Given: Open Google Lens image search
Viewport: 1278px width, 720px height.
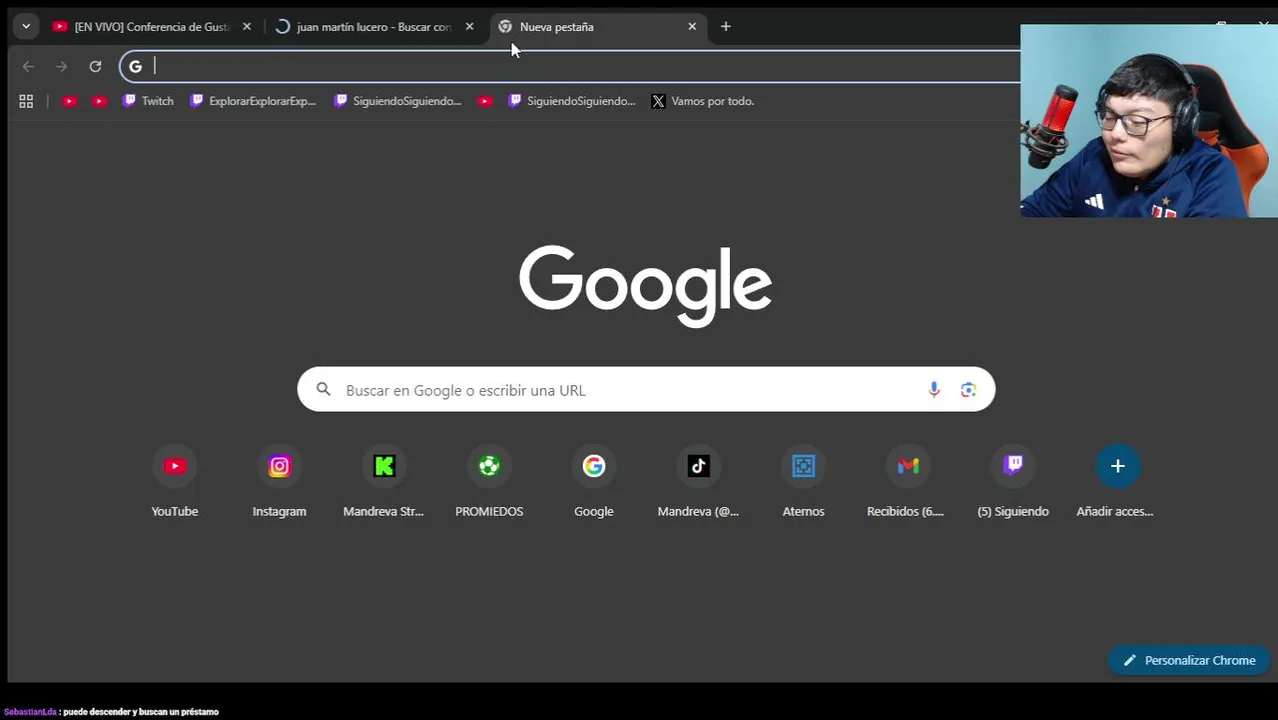Looking at the screenshot, I should 968,390.
